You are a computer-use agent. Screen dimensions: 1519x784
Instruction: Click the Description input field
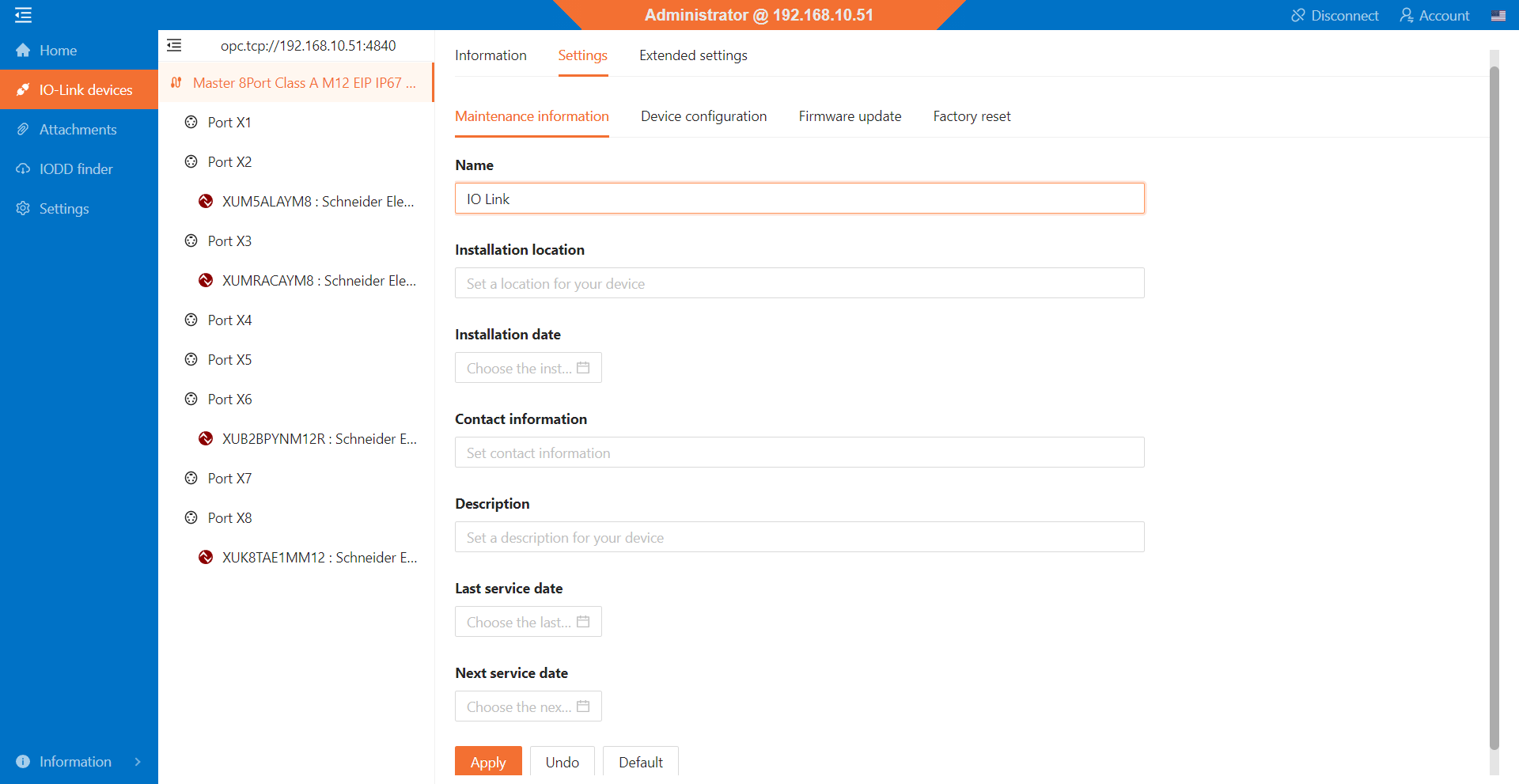tap(799, 537)
